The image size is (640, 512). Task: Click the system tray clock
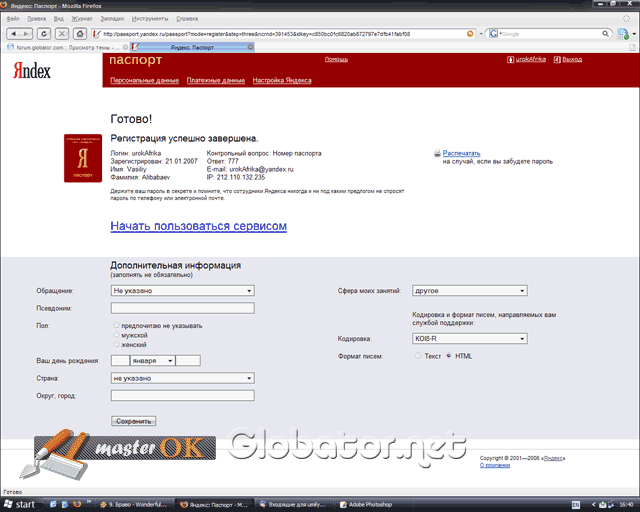point(626,505)
